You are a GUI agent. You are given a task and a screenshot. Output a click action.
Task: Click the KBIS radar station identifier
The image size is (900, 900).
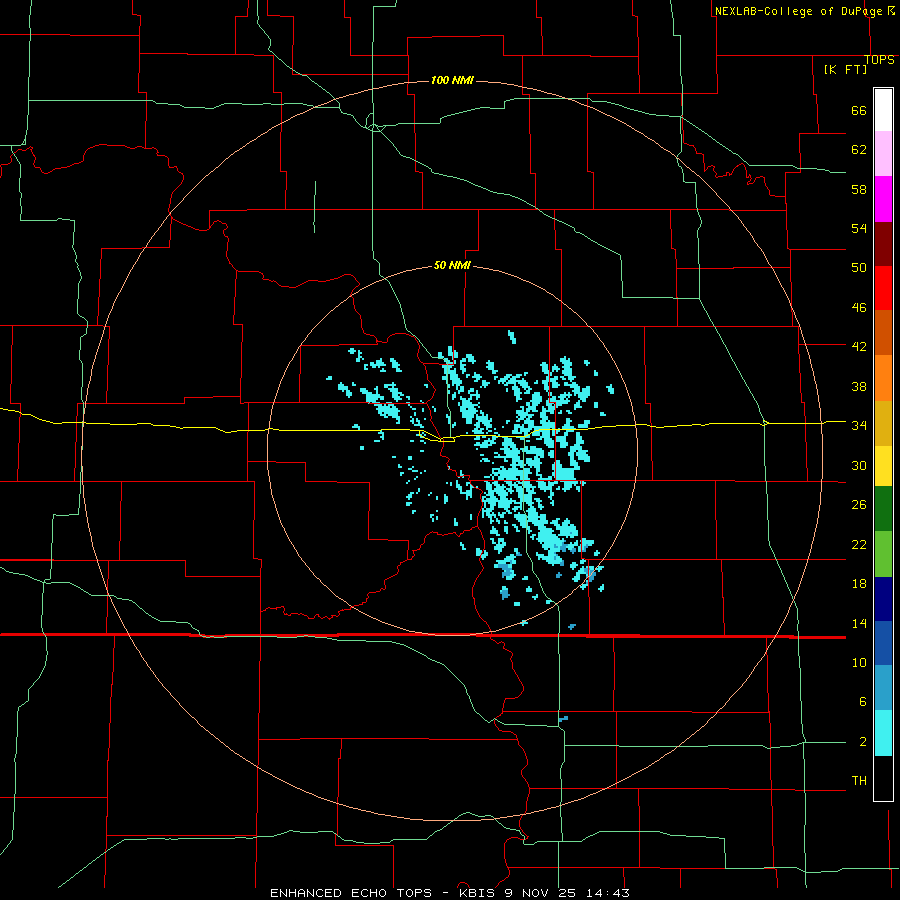pos(479,893)
